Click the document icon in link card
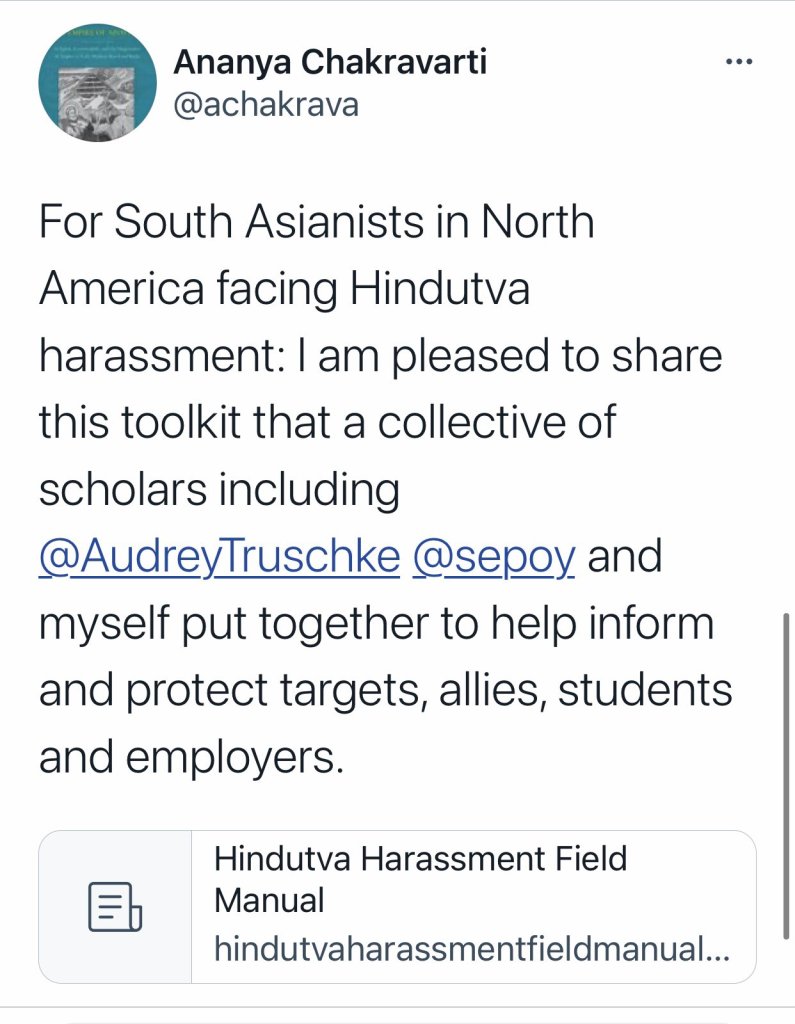This screenshot has height=1024, width=795. pos(115,906)
